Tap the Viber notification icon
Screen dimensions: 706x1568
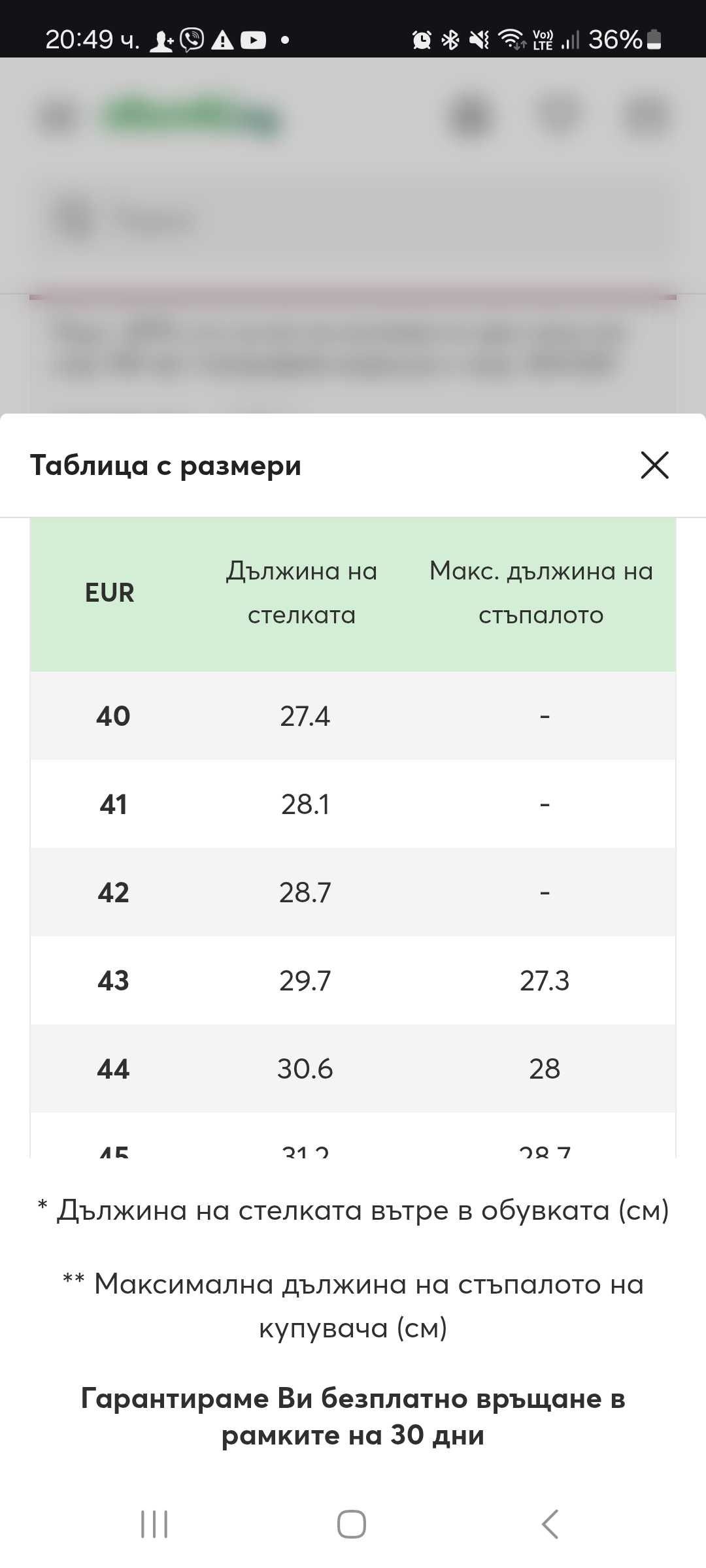tap(192, 41)
